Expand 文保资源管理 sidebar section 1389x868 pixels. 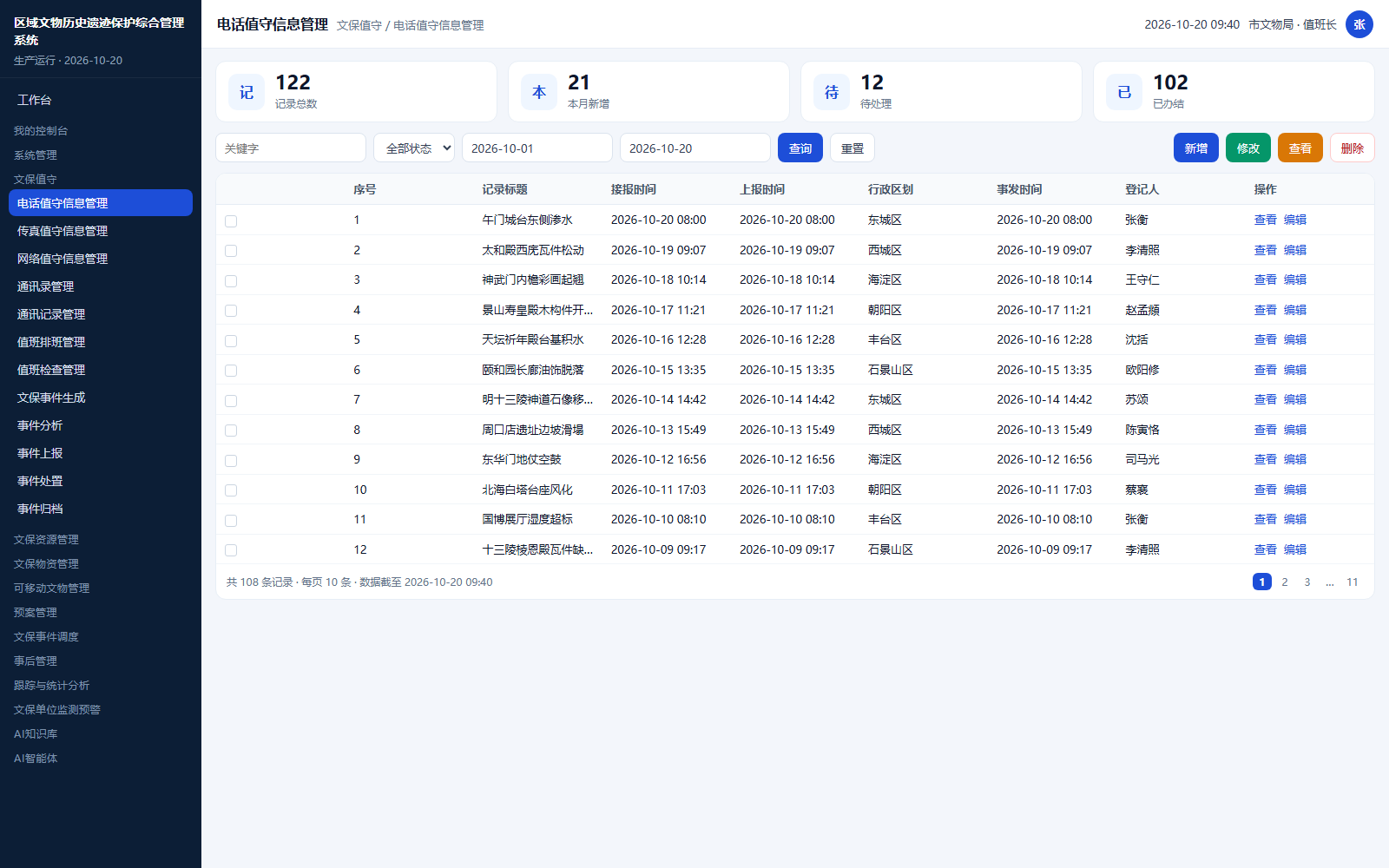click(x=46, y=540)
